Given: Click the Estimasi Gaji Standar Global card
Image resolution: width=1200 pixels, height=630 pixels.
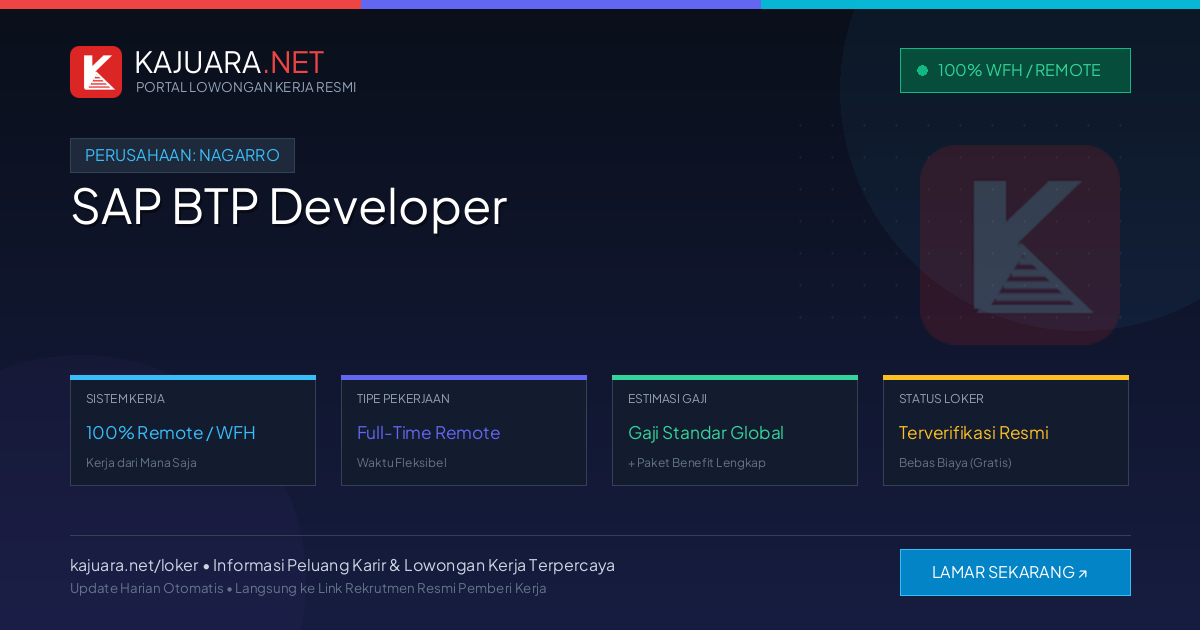Looking at the screenshot, I should (735, 431).
